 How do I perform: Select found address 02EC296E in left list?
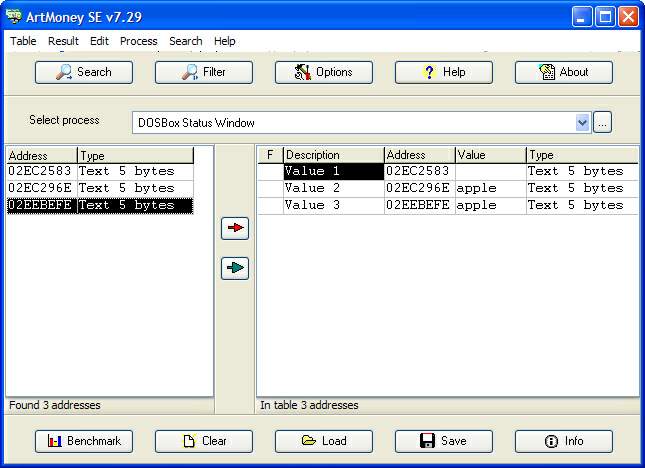coord(40,188)
